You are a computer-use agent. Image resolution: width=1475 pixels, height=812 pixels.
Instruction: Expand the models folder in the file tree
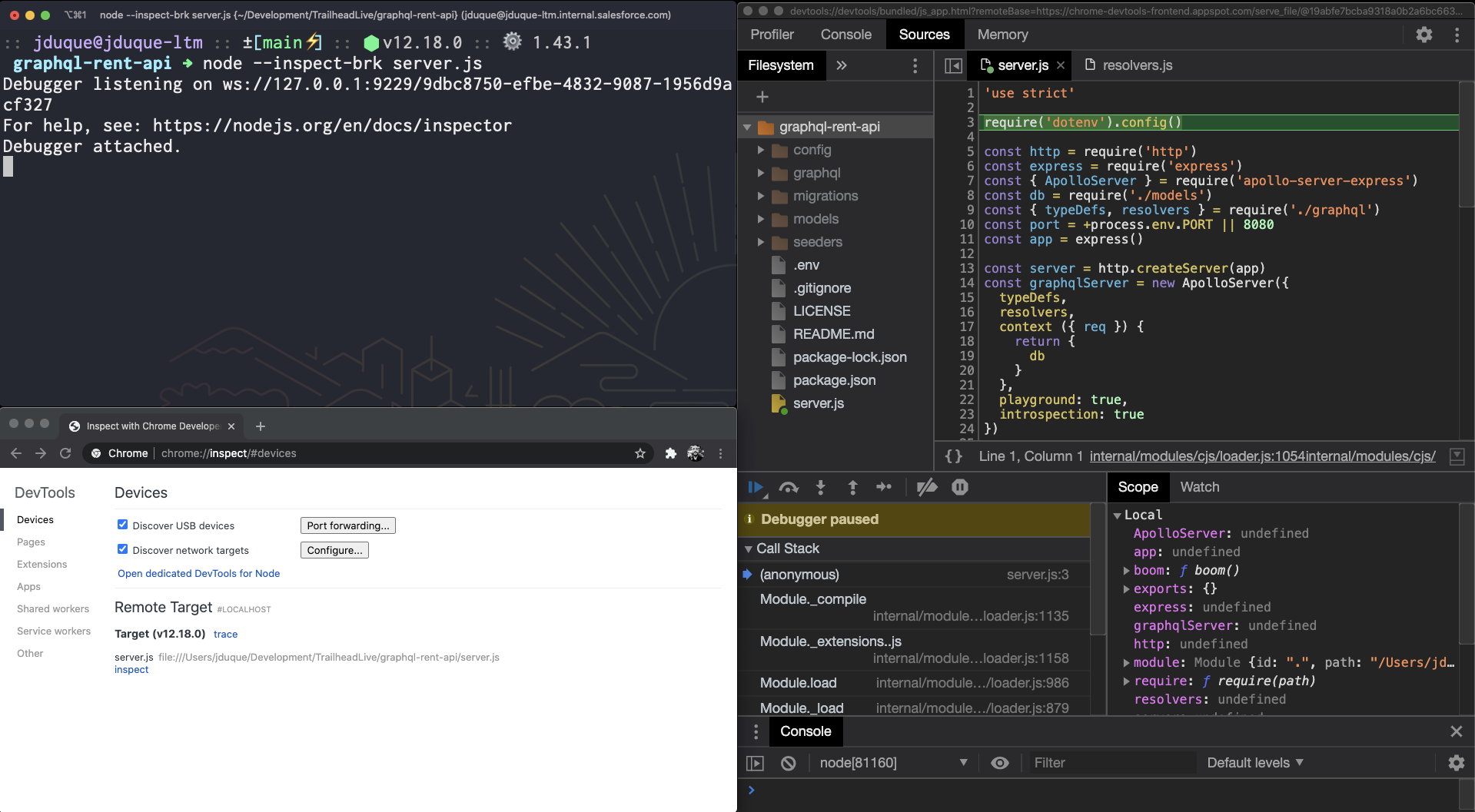(762, 219)
